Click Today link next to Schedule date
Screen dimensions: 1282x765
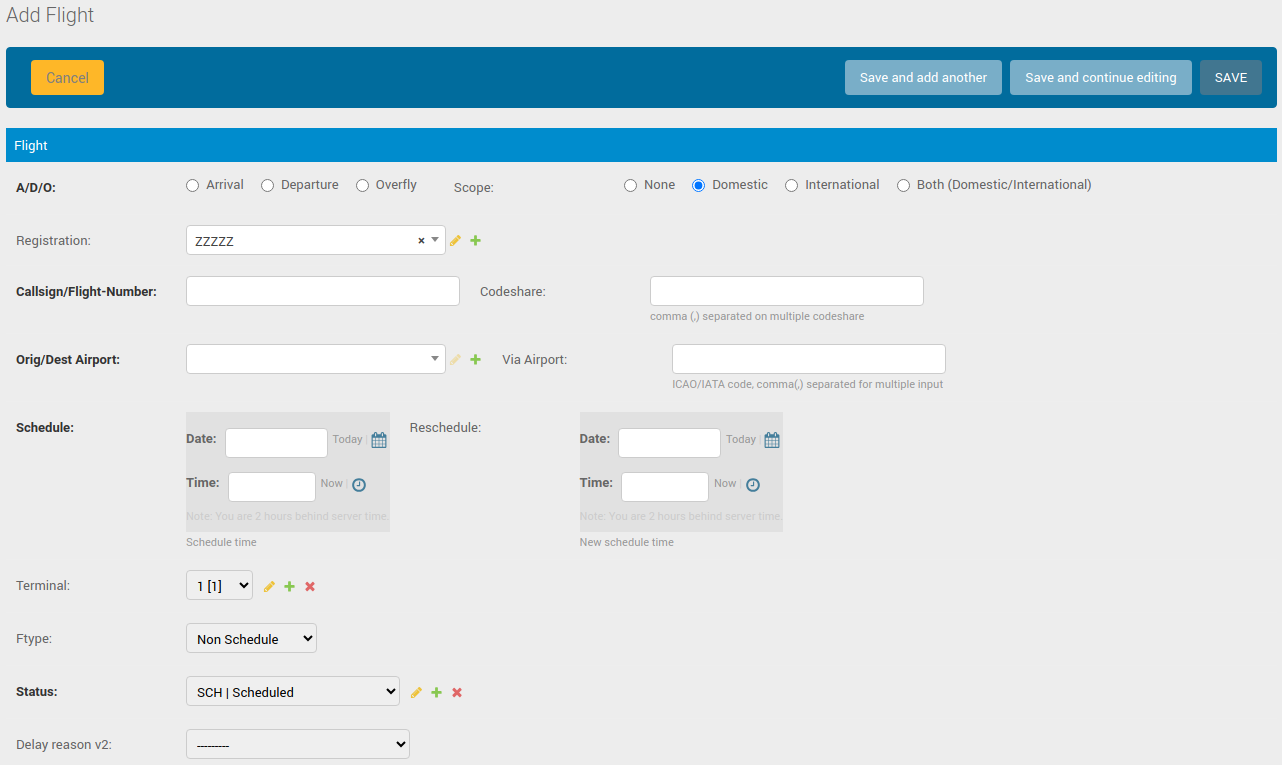tap(347, 440)
